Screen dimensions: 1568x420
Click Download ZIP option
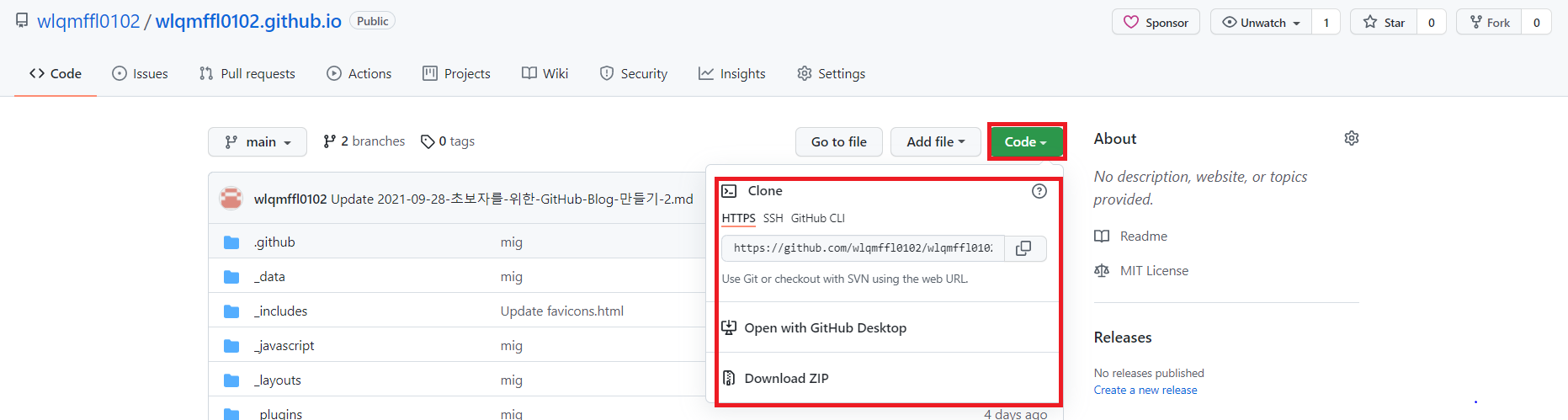(x=786, y=379)
